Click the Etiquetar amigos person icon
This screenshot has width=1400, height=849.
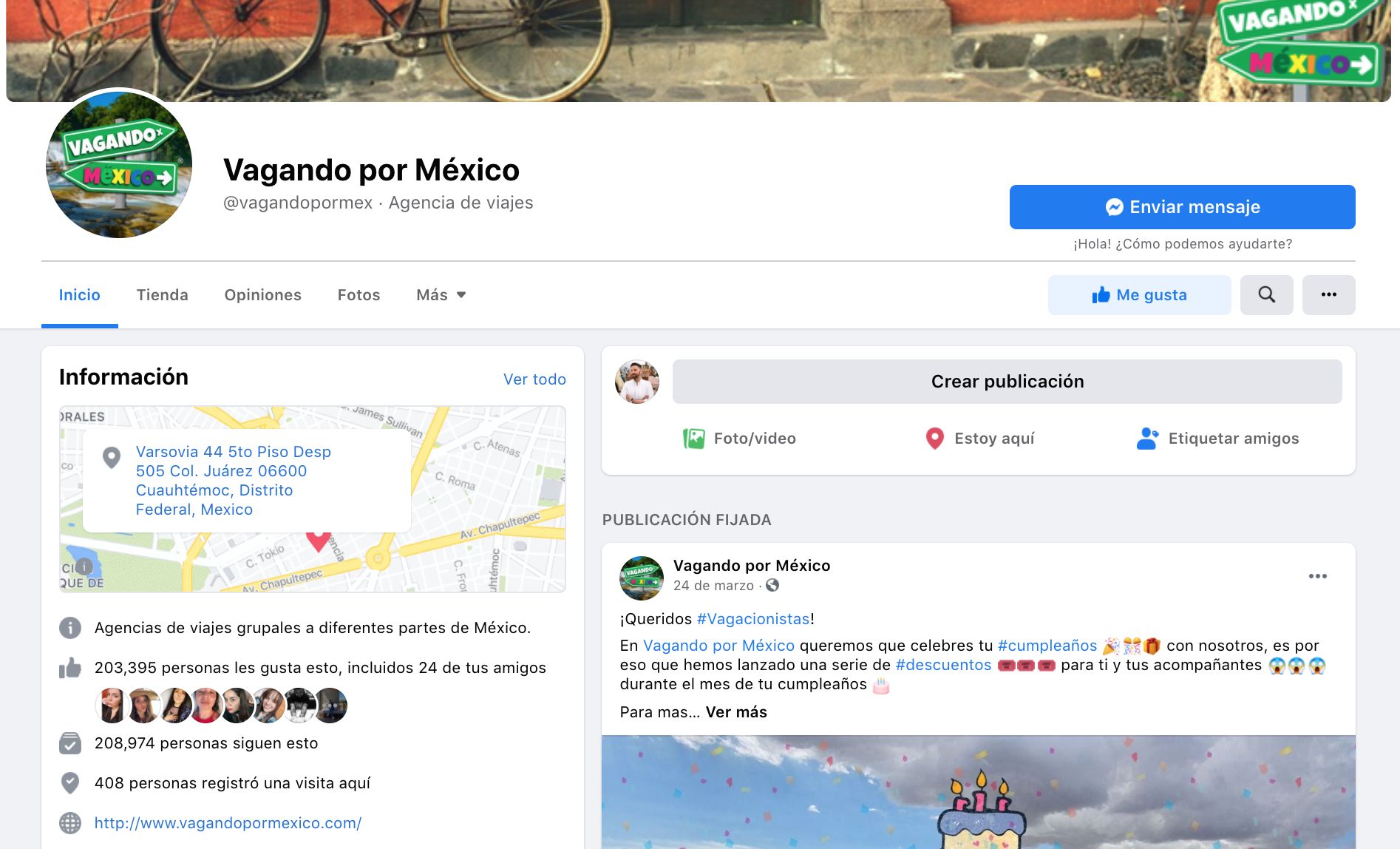(1146, 439)
